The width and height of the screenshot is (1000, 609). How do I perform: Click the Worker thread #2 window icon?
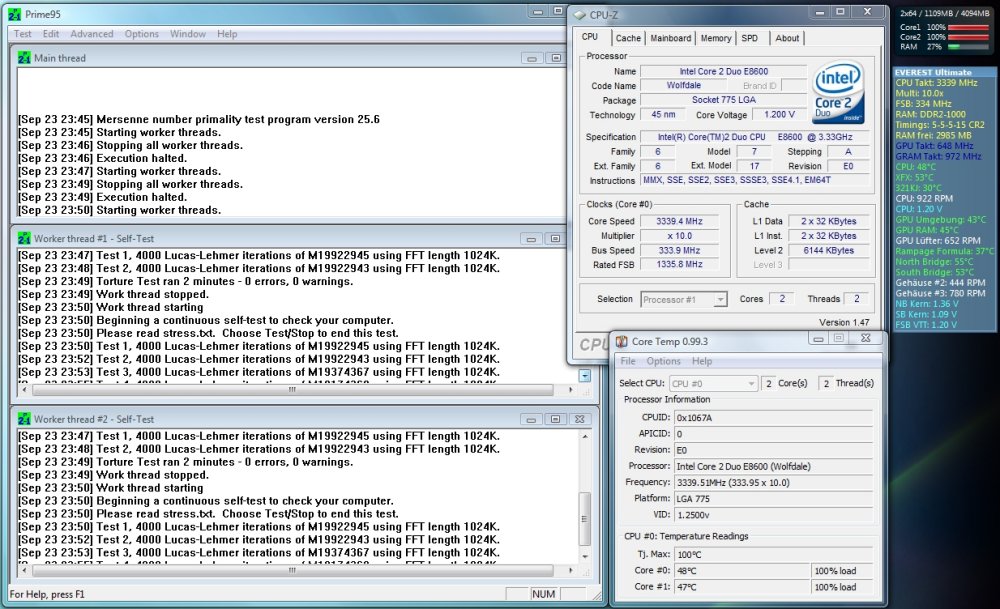pyautogui.click(x=24, y=419)
